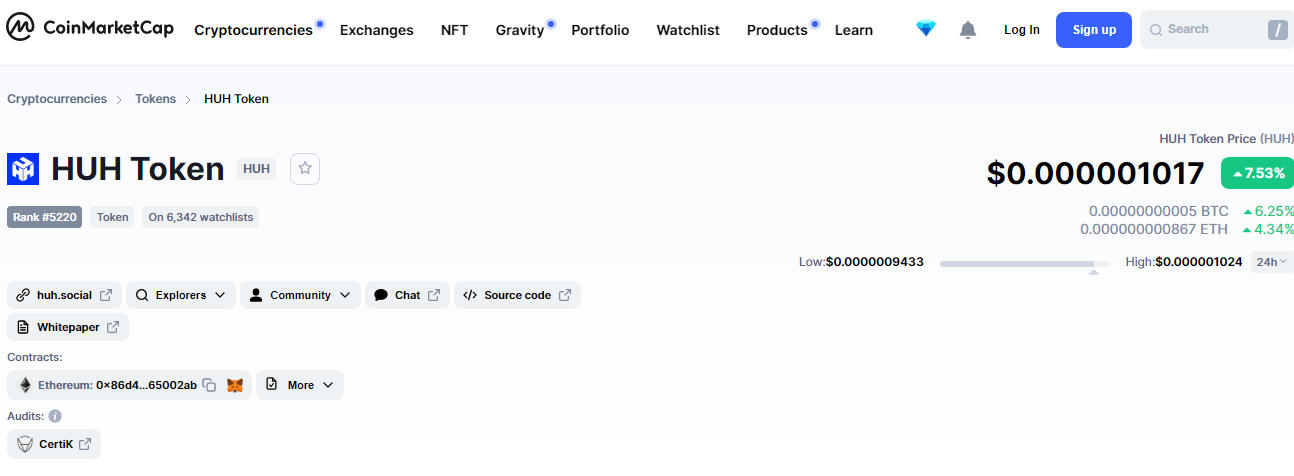Expand the Community dropdown

pos(300,295)
